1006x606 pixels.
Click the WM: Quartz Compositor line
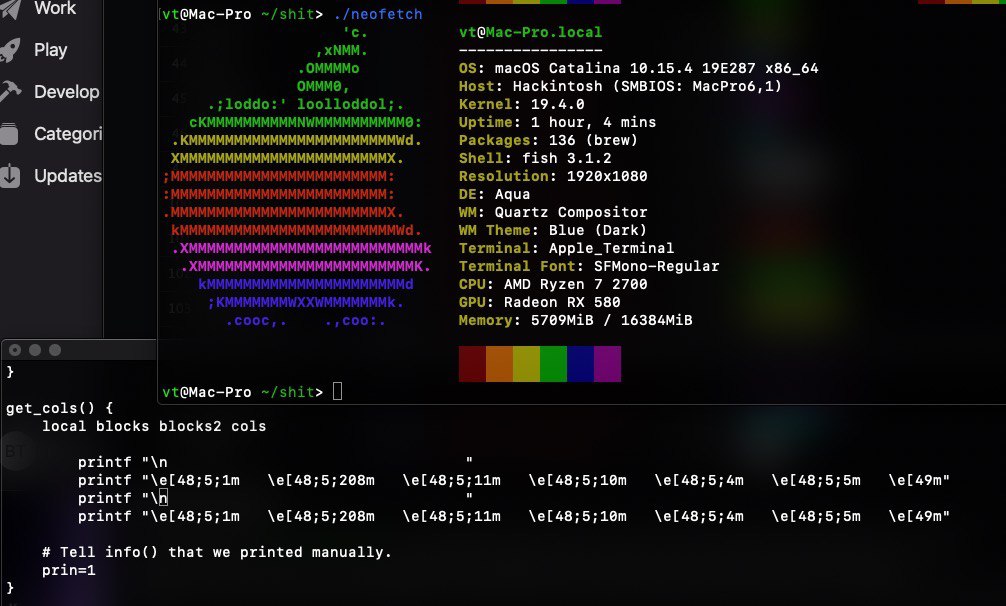pyautogui.click(x=553, y=212)
